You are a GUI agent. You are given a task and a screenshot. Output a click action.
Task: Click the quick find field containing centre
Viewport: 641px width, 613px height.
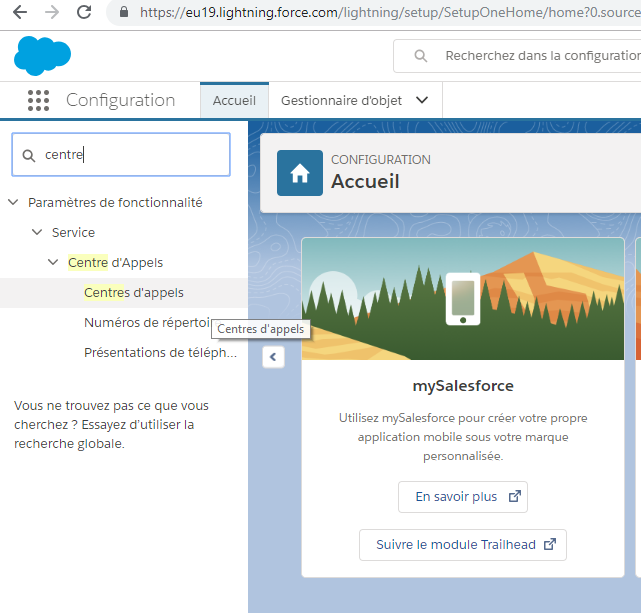(121, 154)
